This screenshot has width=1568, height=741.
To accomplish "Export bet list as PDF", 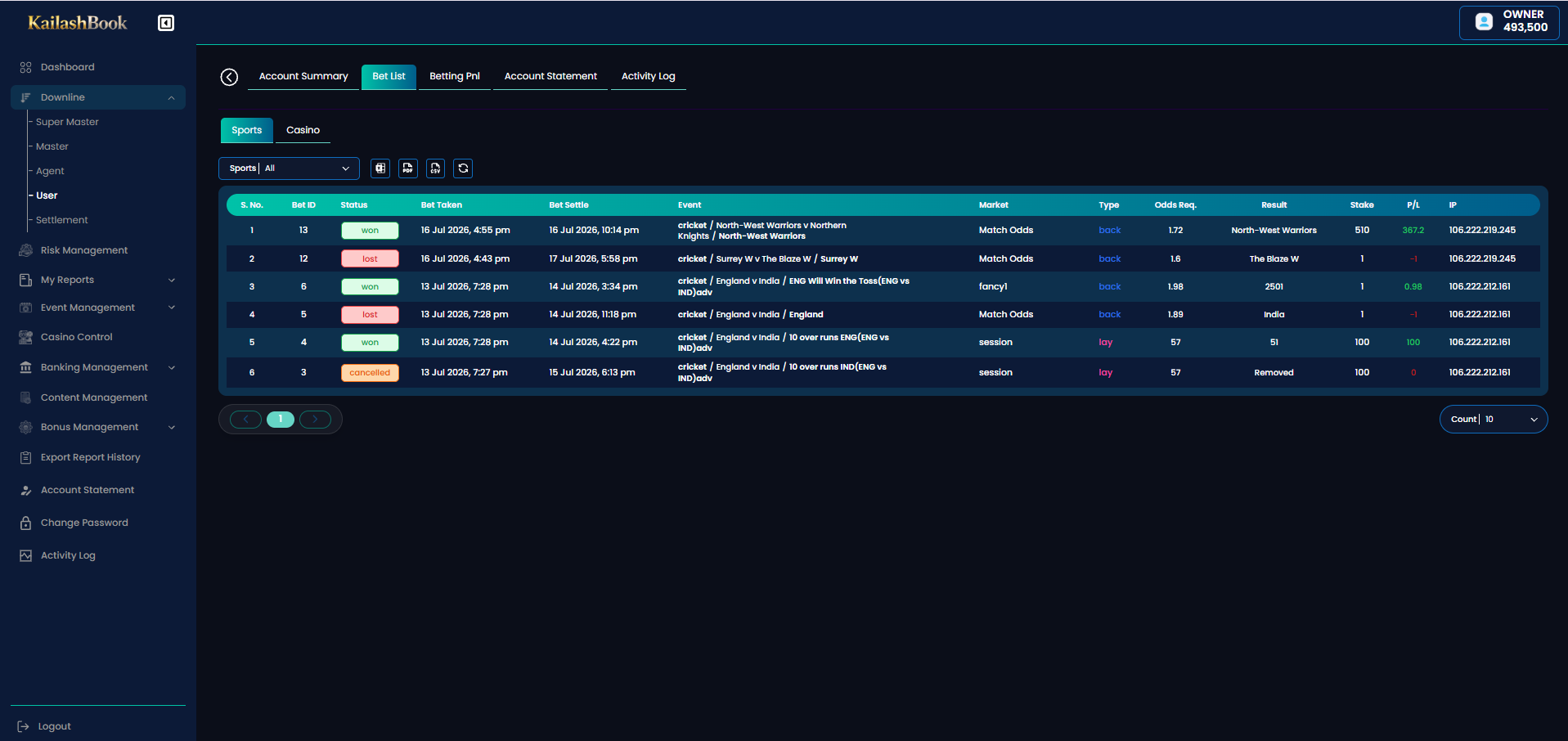I will [x=408, y=168].
